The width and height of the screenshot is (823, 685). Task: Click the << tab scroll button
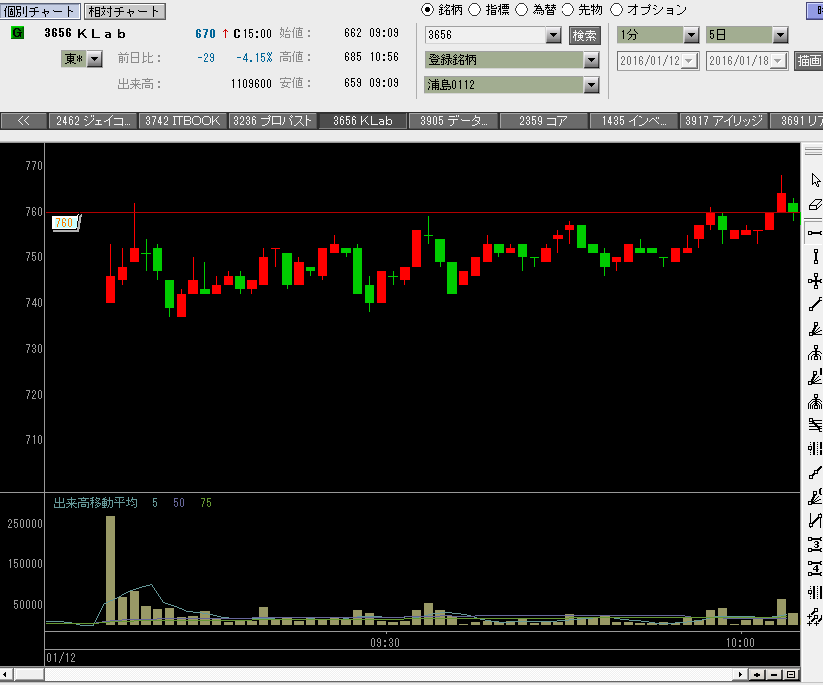(24, 121)
